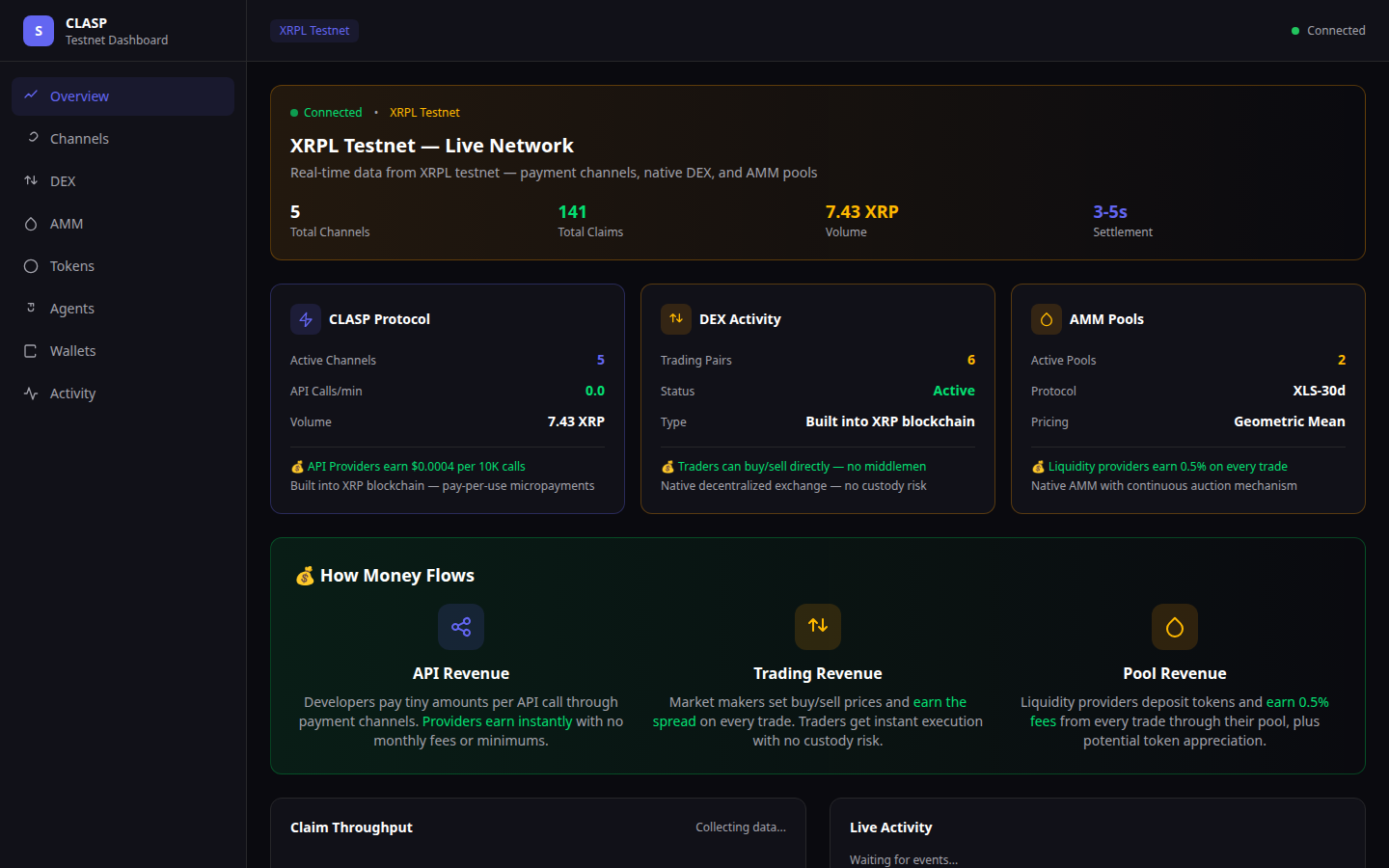The image size is (1389, 868).
Task: Open the Tokens section from the sidebar
Action: tap(71, 265)
